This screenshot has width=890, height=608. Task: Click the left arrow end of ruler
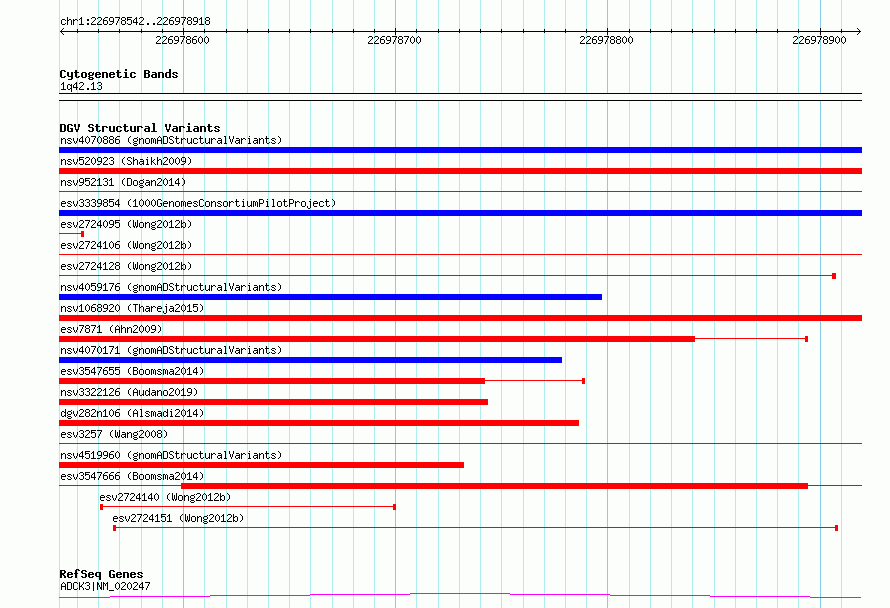coord(62,31)
